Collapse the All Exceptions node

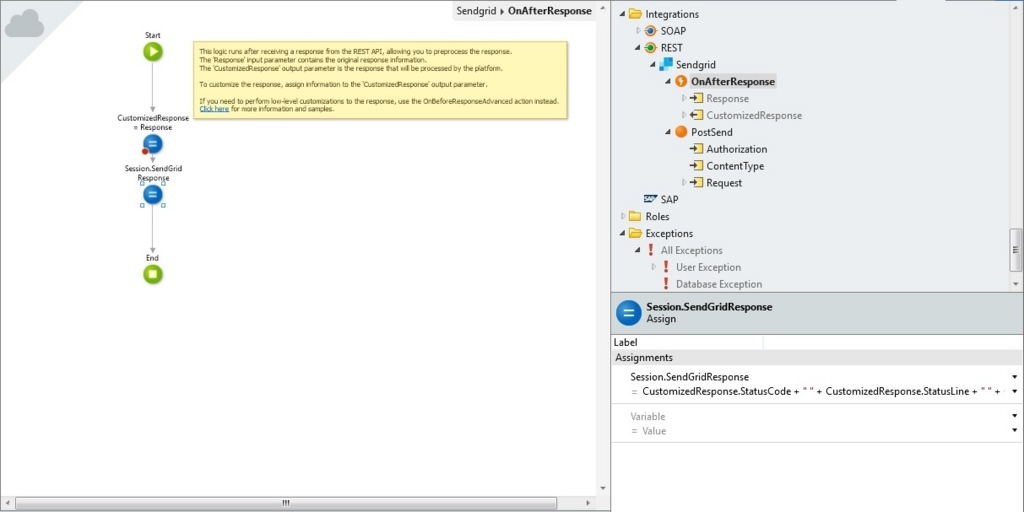point(638,250)
